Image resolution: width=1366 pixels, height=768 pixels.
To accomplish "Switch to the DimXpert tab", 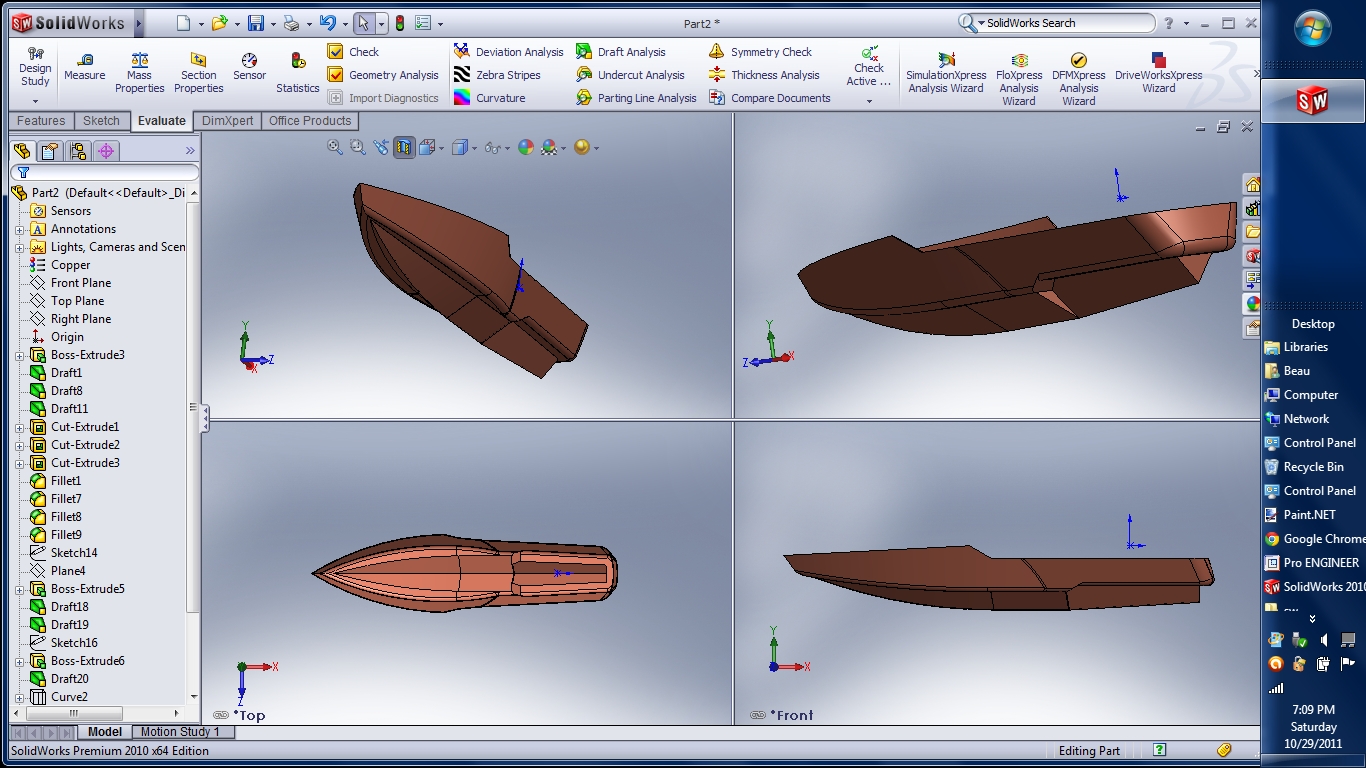I will pos(227,121).
